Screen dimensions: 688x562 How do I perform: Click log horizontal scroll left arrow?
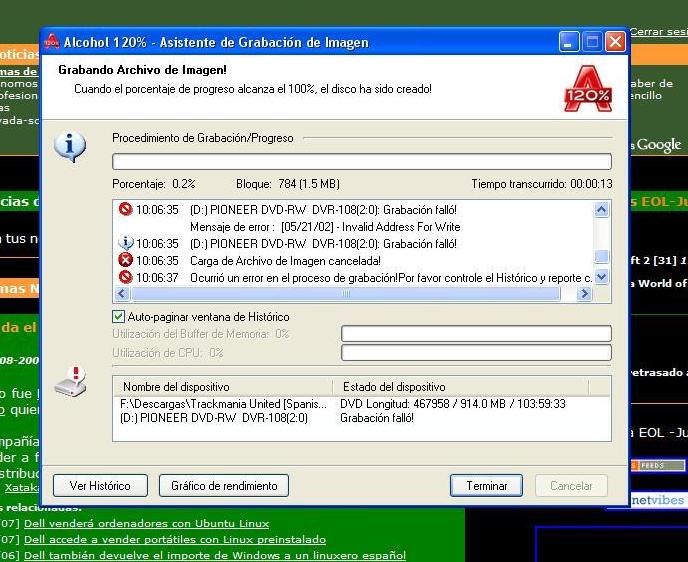(x=122, y=294)
